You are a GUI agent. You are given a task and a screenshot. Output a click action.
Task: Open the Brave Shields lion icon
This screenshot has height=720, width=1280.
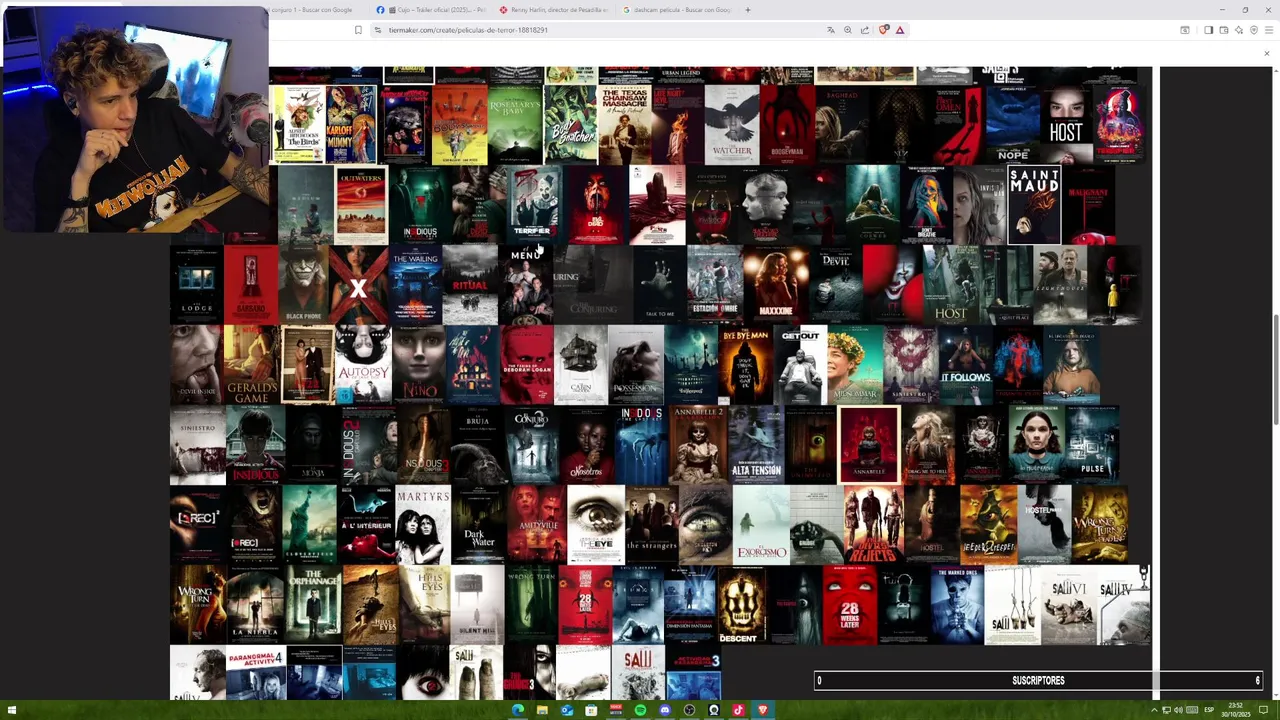883,30
